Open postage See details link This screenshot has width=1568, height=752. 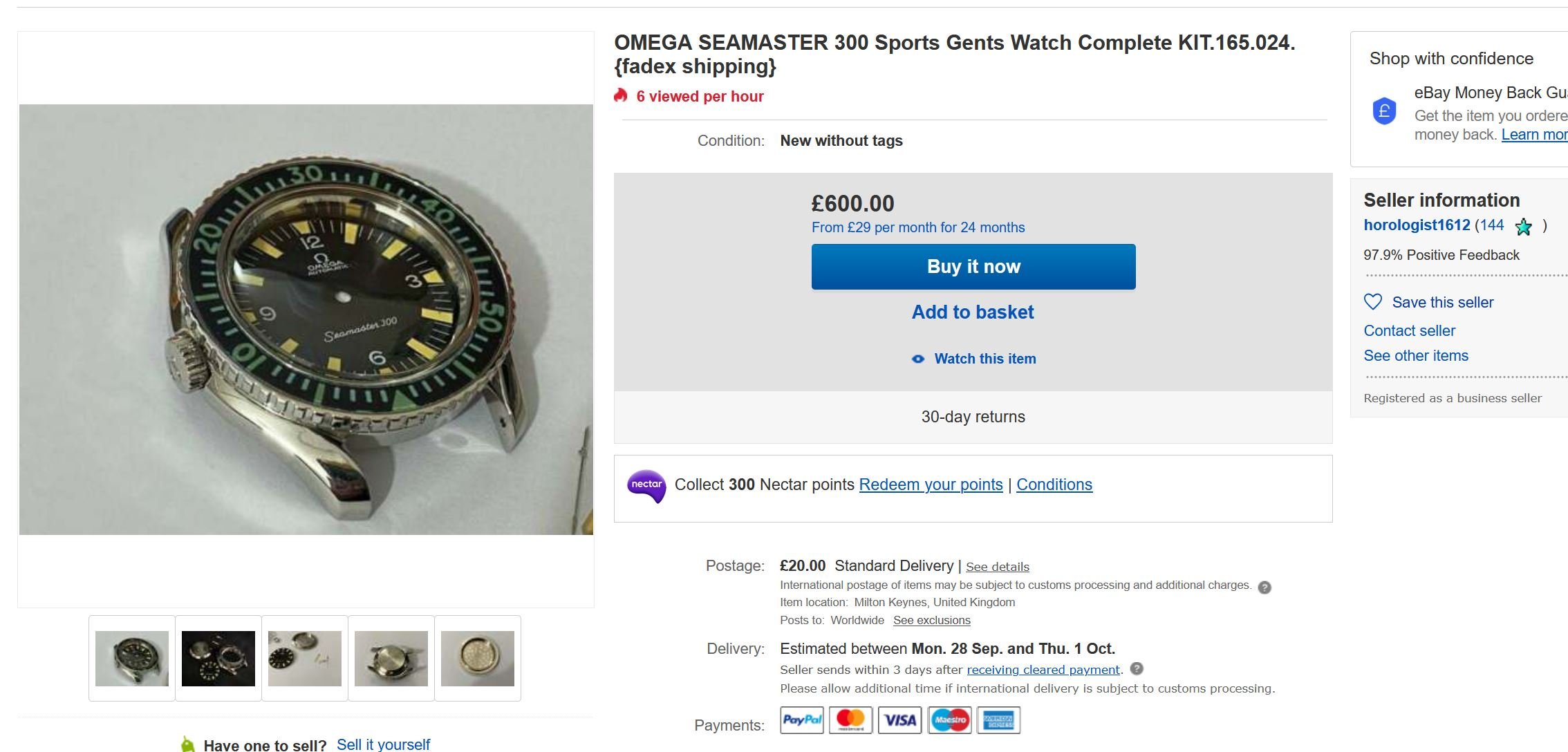pyautogui.click(x=997, y=567)
